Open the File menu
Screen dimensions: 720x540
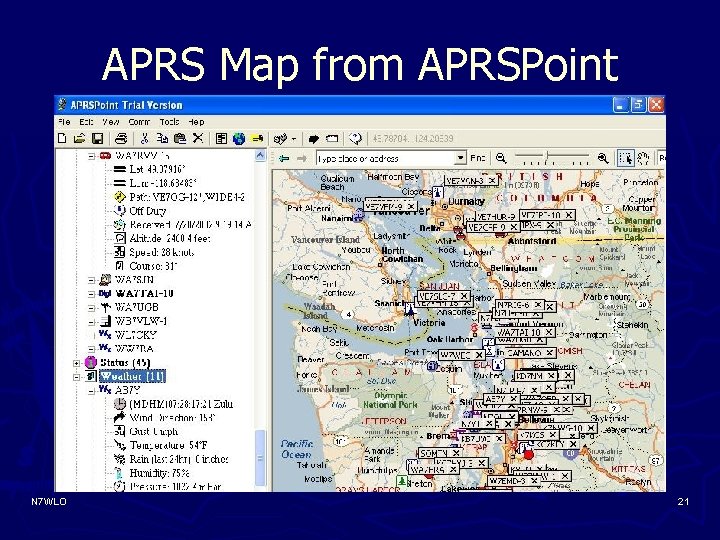tap(64, 122)
